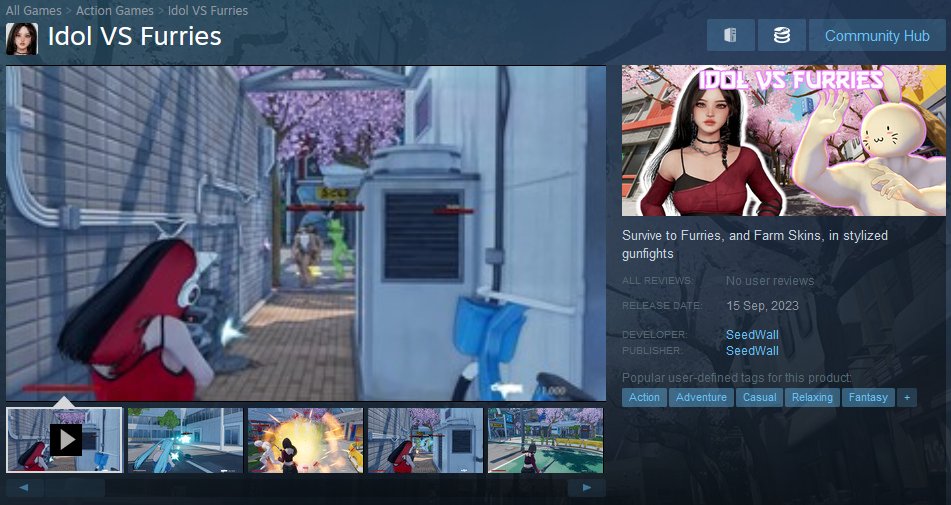Screen dimensions: 951x505
Task: Open the Community Hub
Action: (877, 35)
